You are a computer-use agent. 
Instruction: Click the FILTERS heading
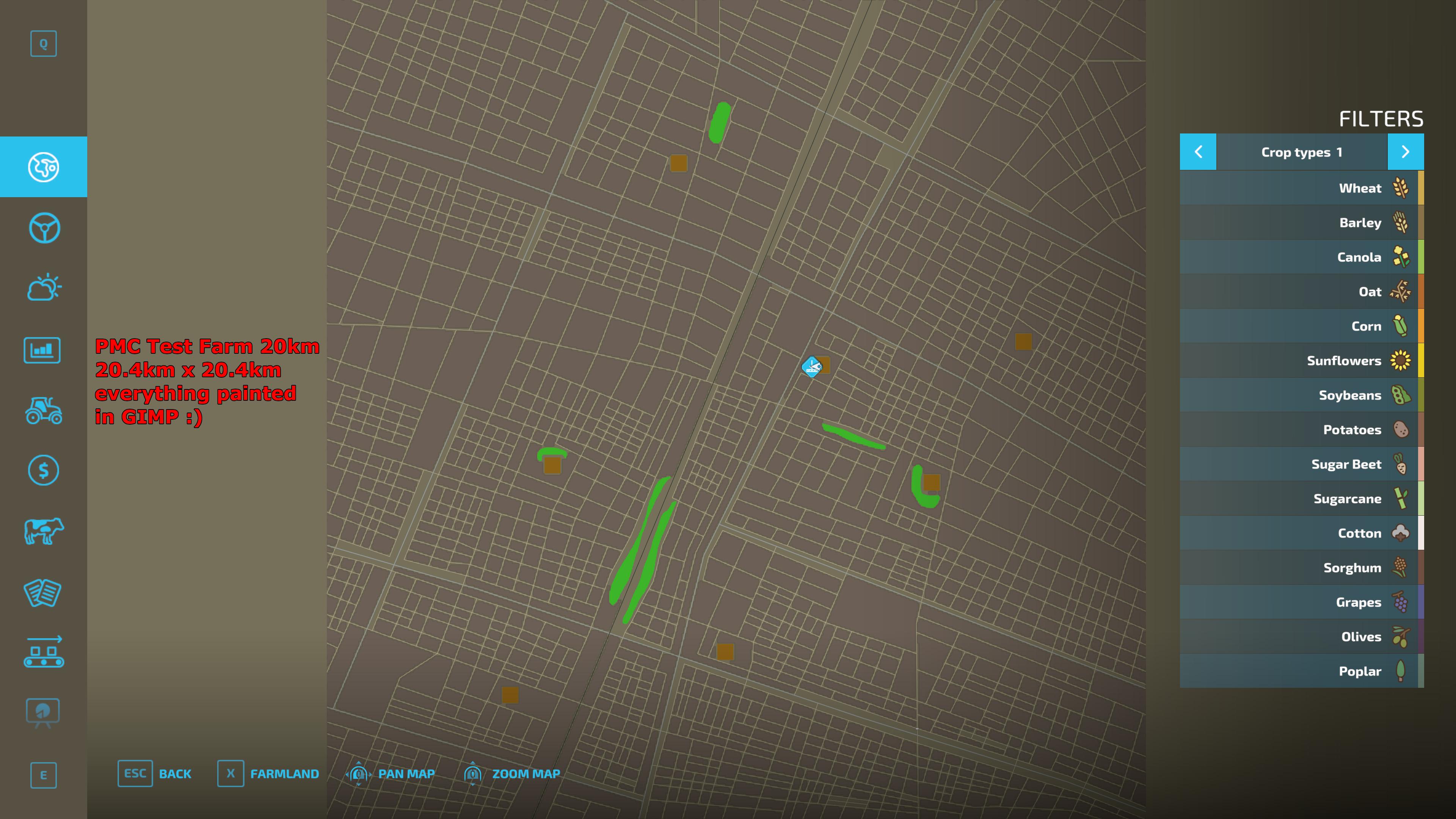point(1381,119)
